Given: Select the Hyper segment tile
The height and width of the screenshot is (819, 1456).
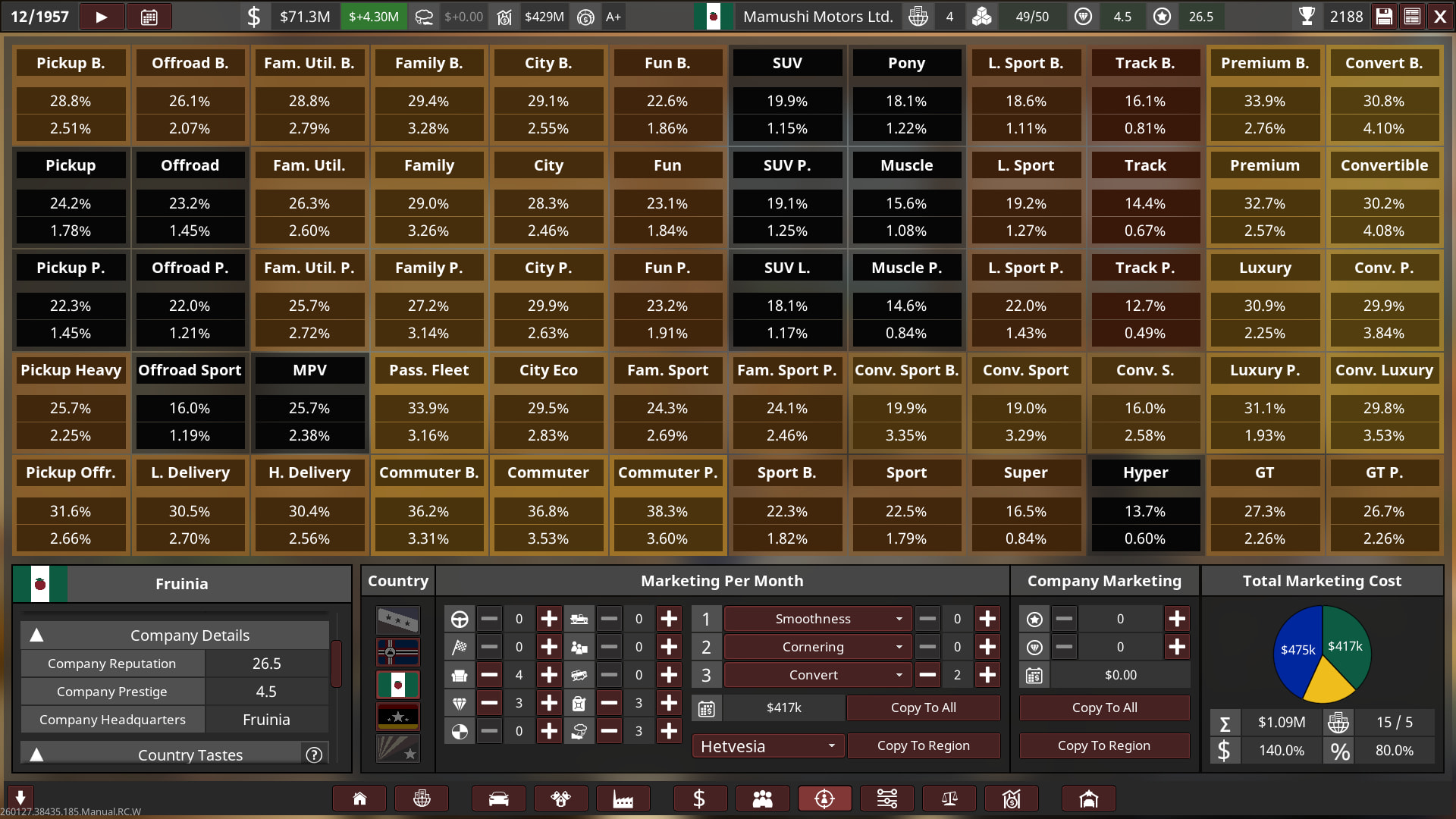Looking at the screenshot, I should click(1145, 472).
